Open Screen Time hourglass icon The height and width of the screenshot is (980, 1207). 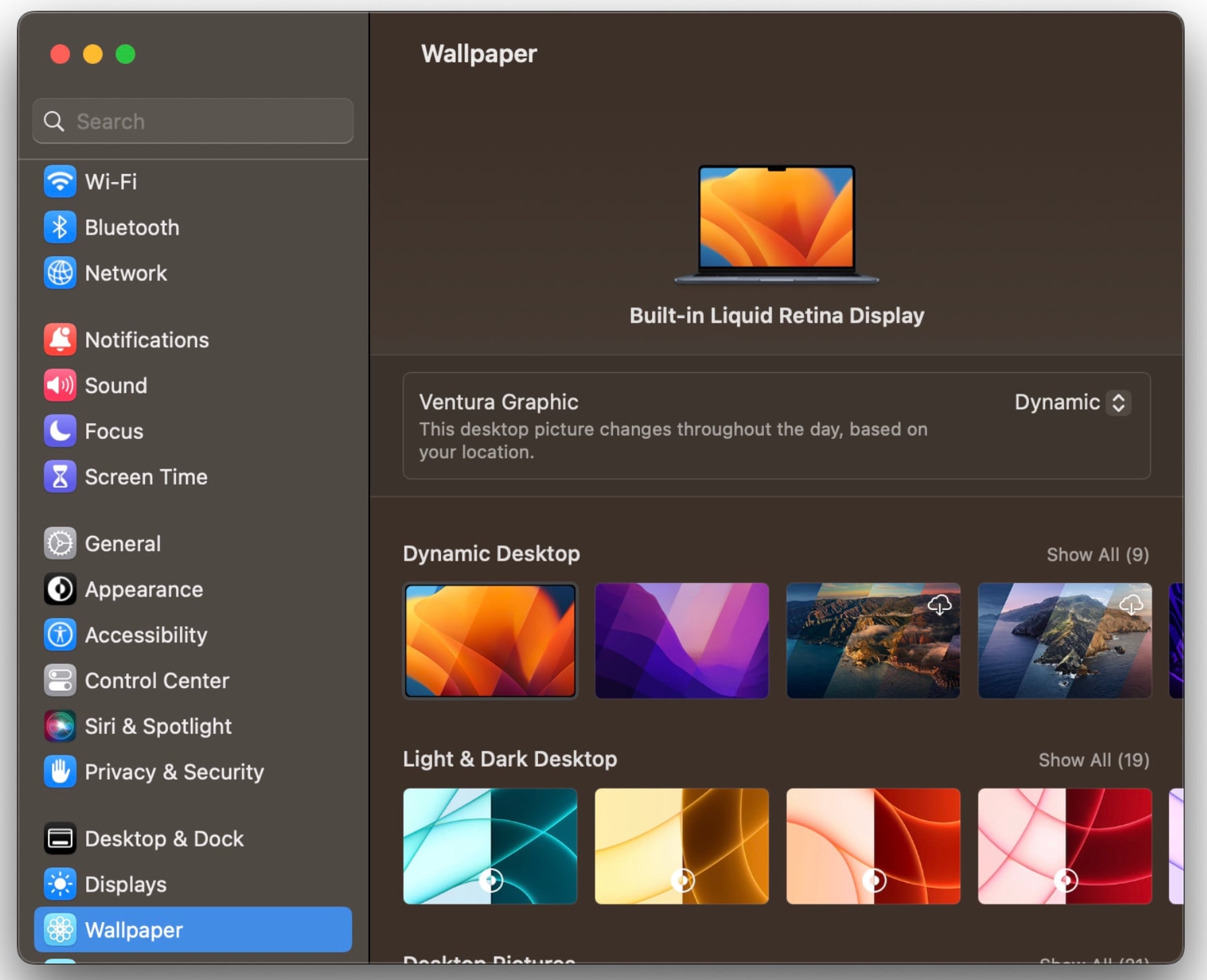[60, 477]
